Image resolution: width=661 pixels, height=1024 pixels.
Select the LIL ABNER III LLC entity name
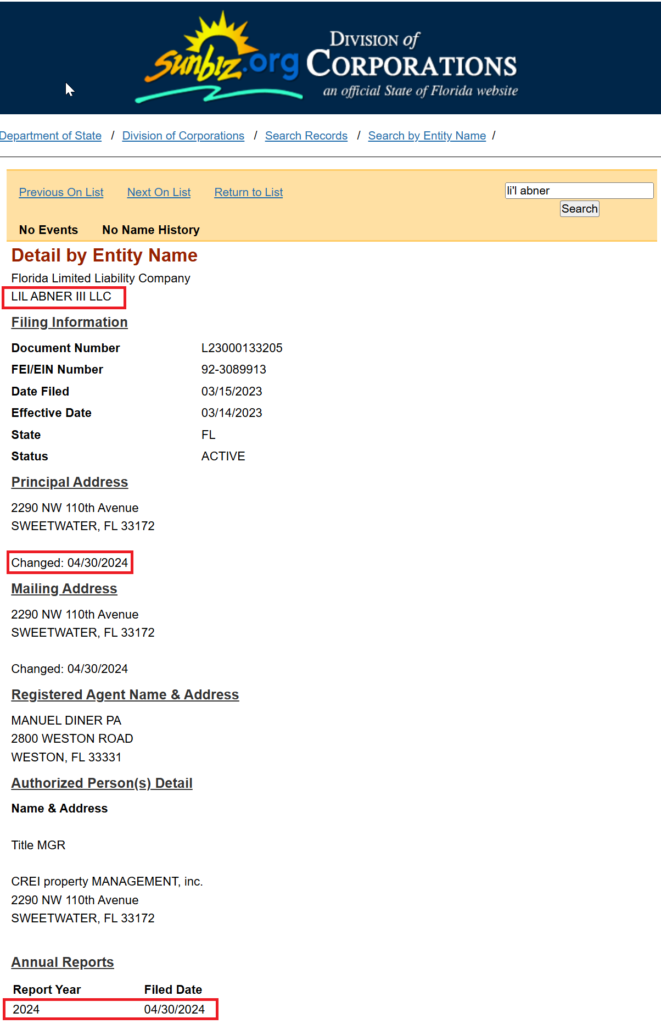(61, 296)
